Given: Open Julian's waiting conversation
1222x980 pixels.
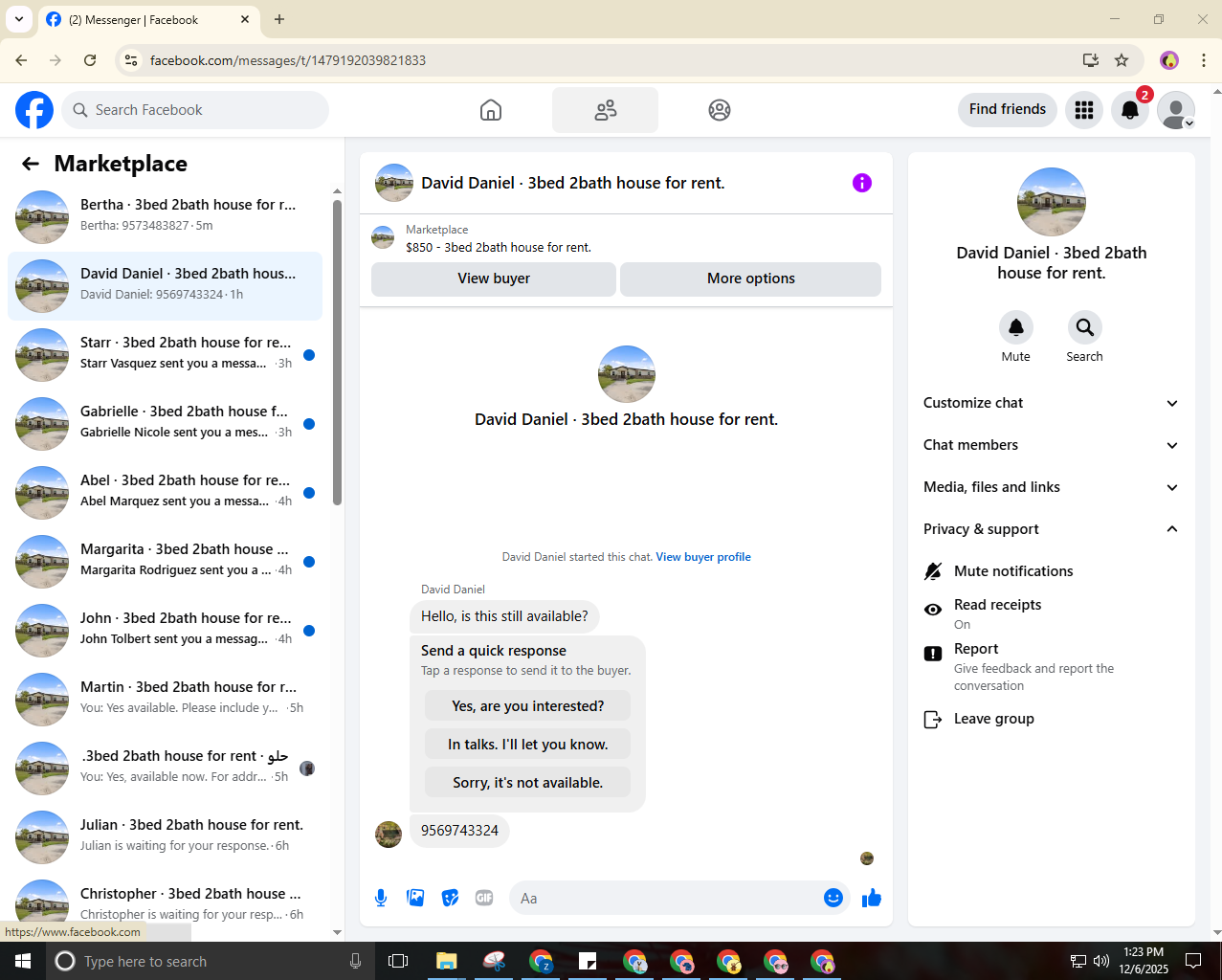Looking at the screenshot, I should point(165,837).
